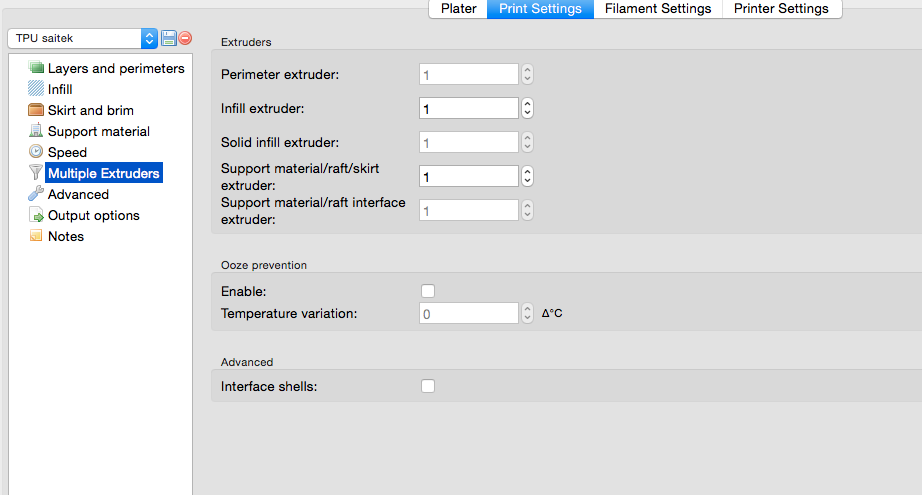Click the Advanced wrench icon
The width and height of the screenshot is (922, 495).
(x=37, y=194)
